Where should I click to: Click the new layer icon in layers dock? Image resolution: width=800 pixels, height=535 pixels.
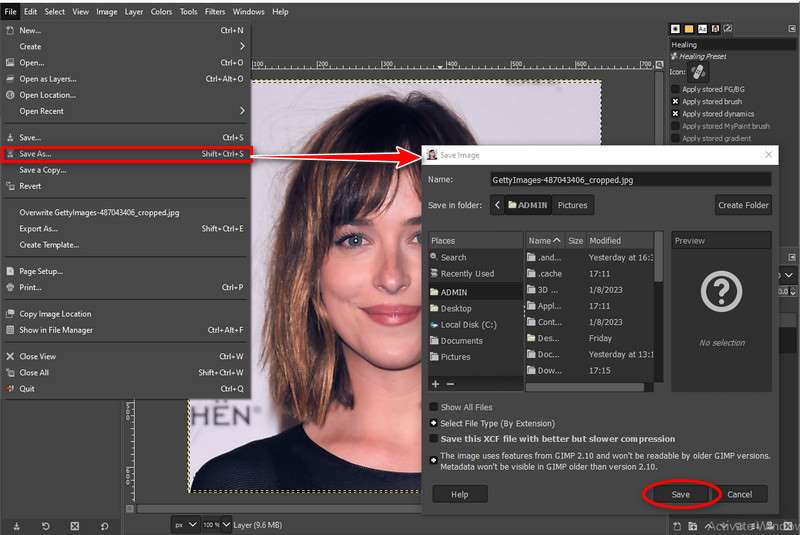click(677, 526)
